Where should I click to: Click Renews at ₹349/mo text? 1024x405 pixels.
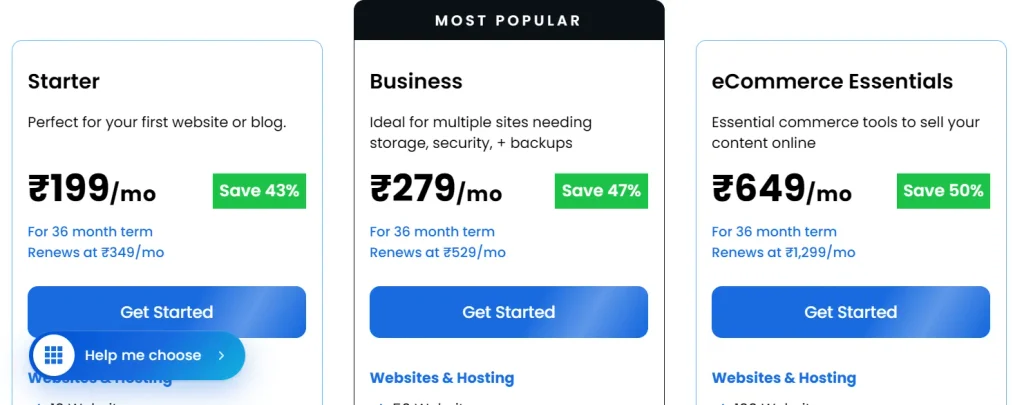click(95, 252)
